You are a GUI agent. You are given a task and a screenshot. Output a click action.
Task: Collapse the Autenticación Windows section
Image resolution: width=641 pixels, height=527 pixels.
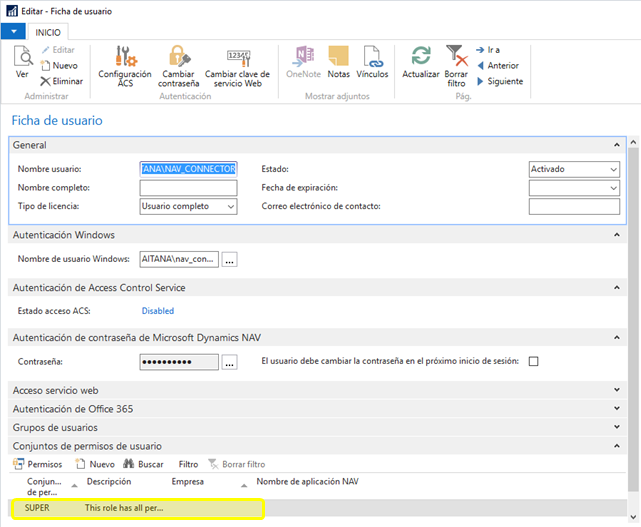pyautogui.click(x=616, y=235)
